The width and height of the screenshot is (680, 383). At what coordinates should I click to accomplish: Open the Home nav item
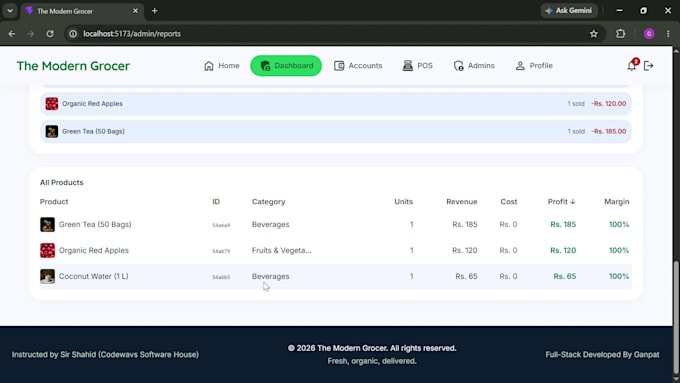point(222,65)
